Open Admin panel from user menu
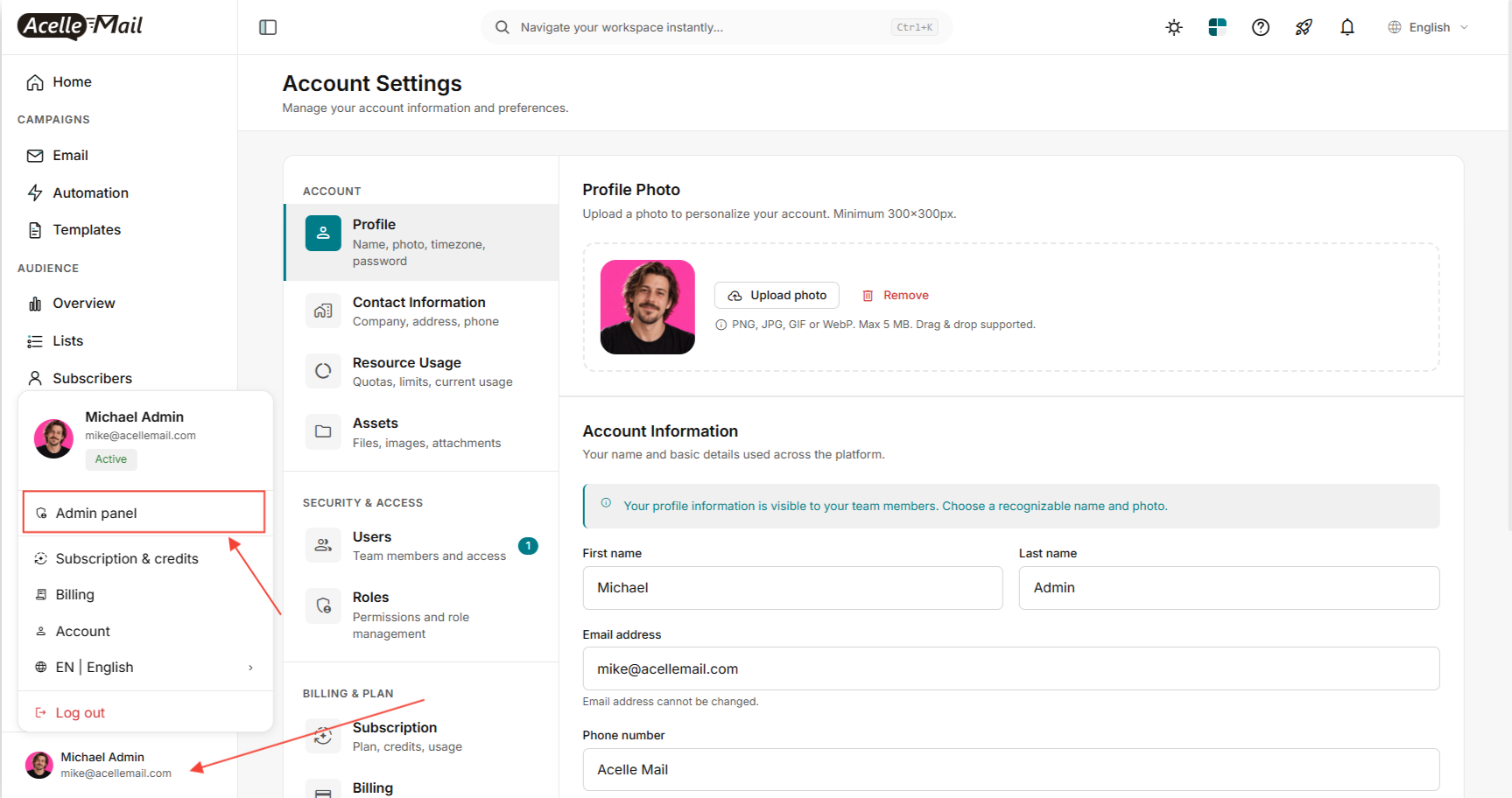 click(x=144, y=513)
